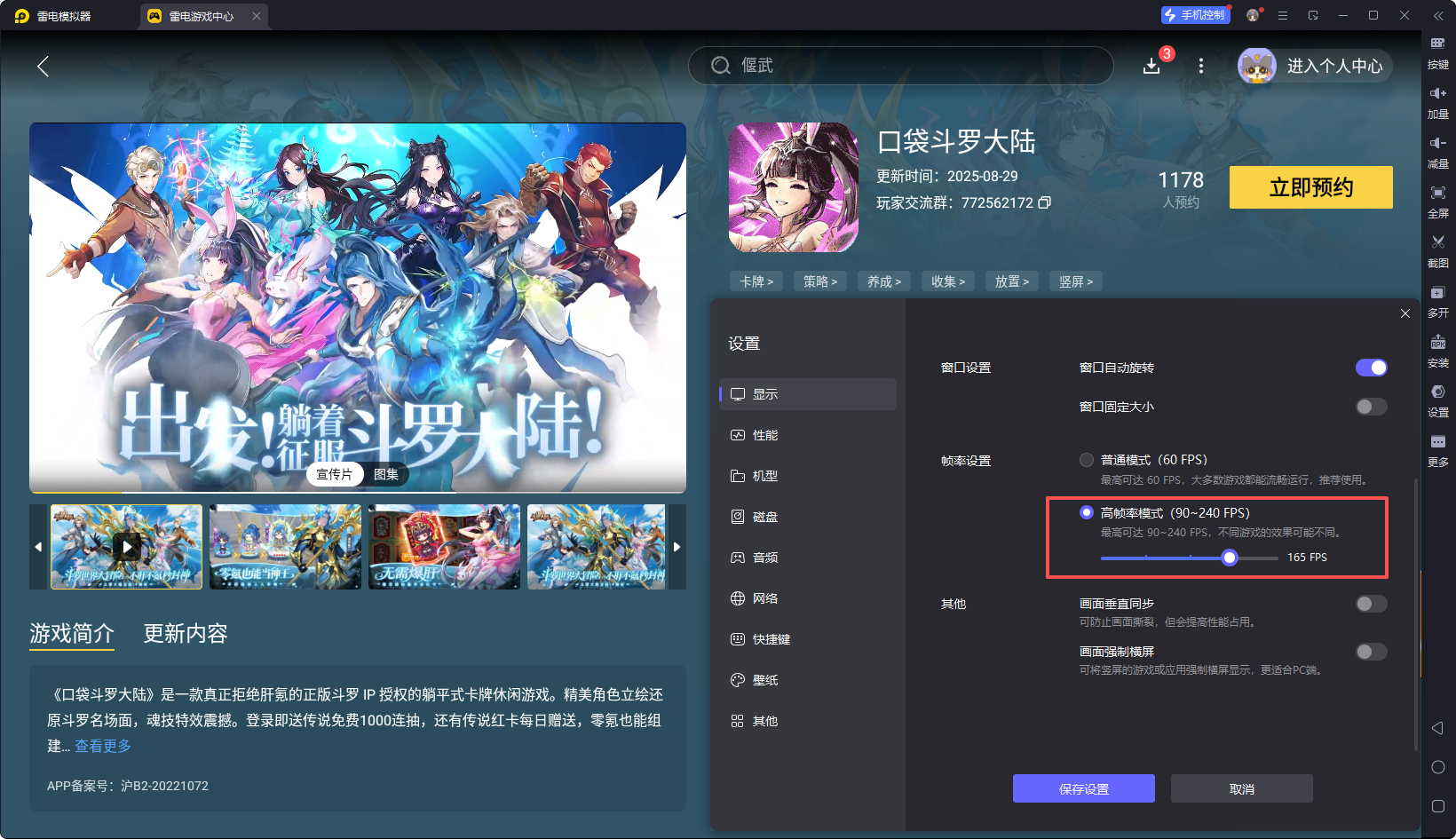Close the settings dialog with the X
1456x839 pixels.
[x=1405, y=313]
